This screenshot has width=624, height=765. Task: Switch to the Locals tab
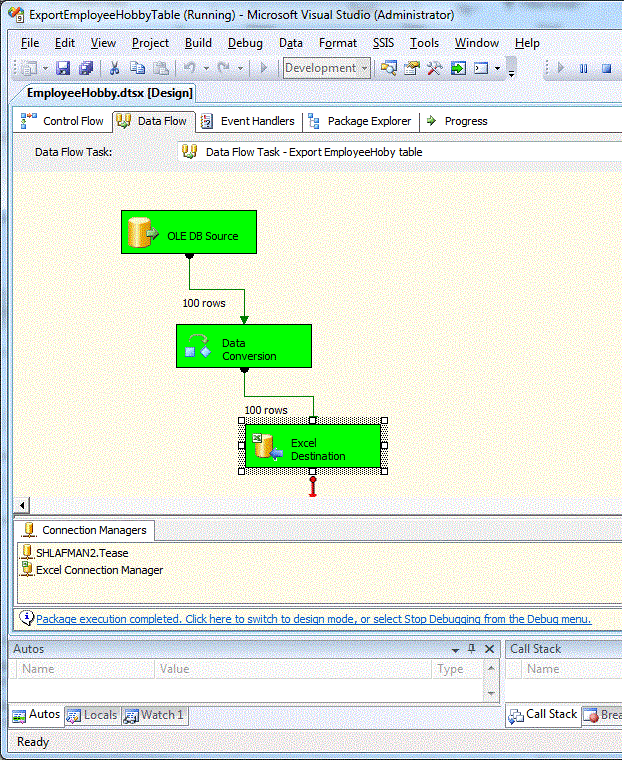(92, 715)
